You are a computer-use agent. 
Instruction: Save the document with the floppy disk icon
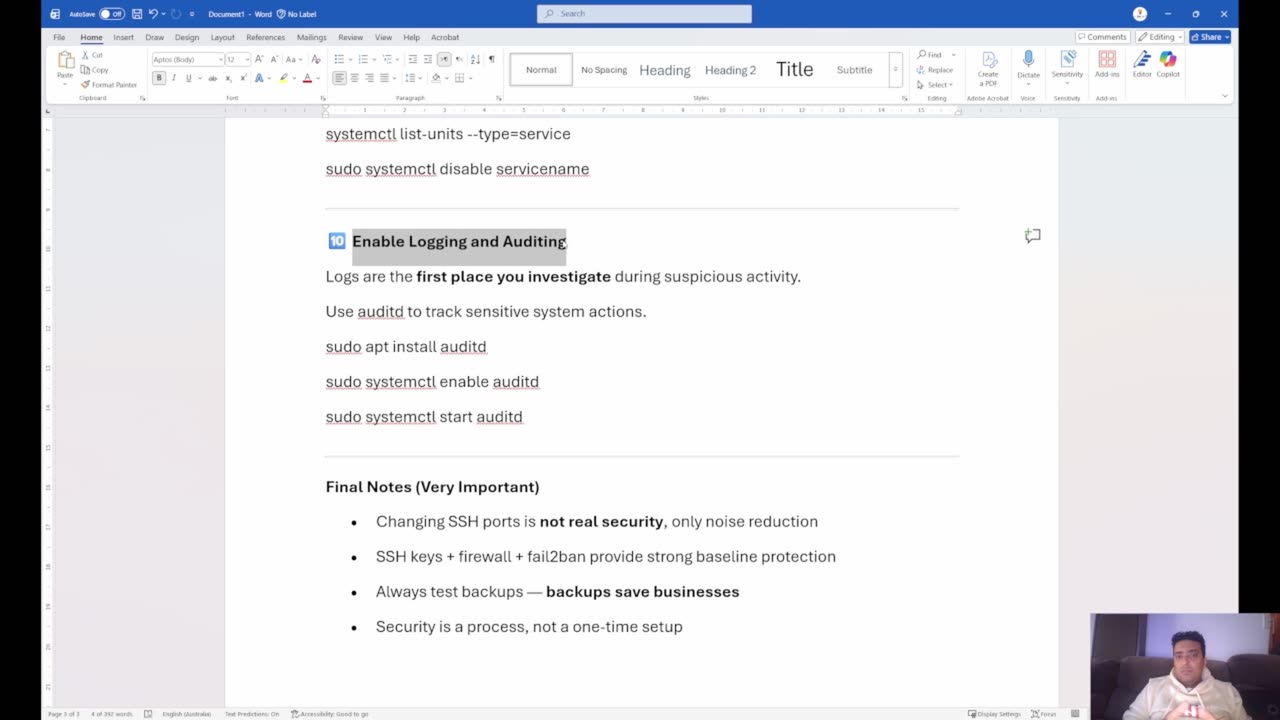[137, 14]
